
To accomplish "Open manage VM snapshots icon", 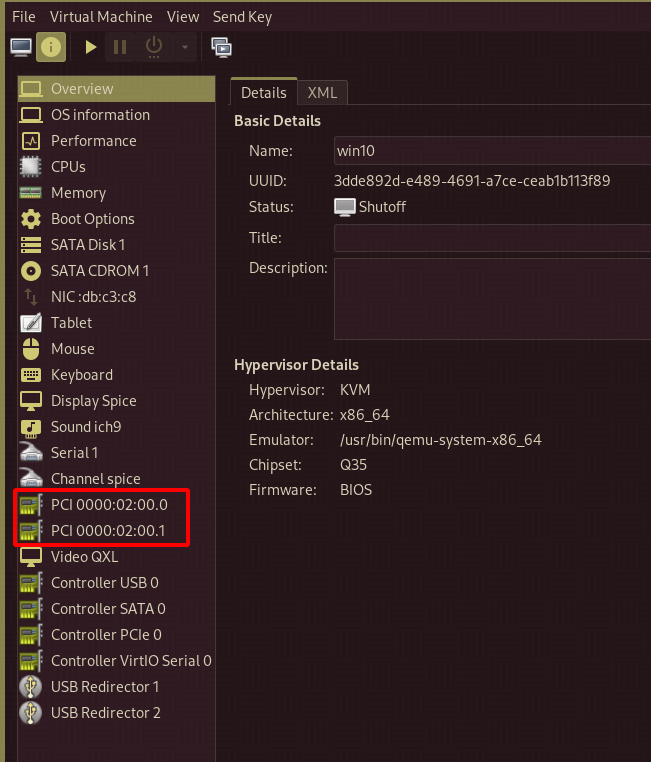I will (x=222, y=48).
